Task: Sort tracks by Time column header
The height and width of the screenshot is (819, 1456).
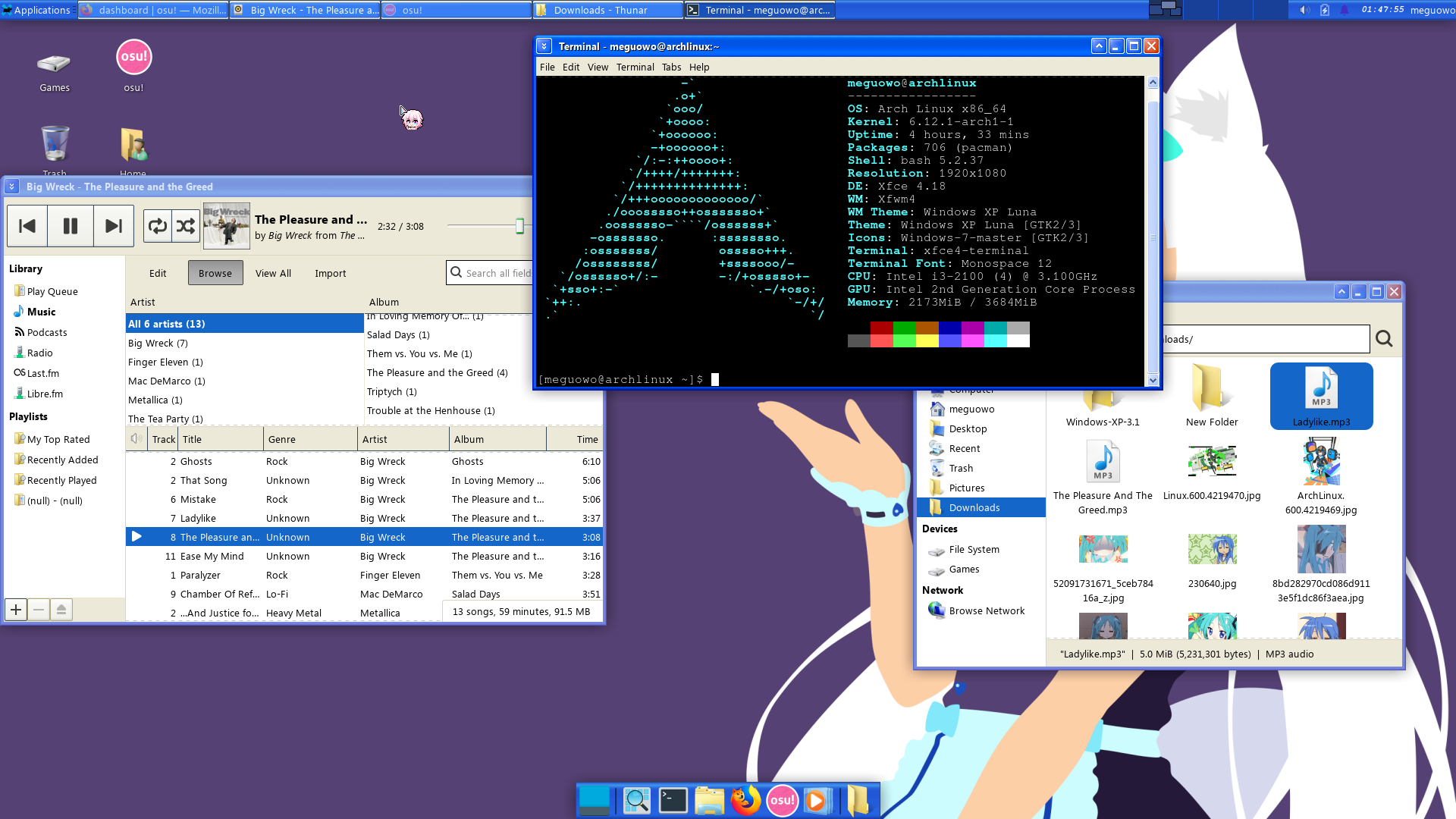Action: coord(575,439)
